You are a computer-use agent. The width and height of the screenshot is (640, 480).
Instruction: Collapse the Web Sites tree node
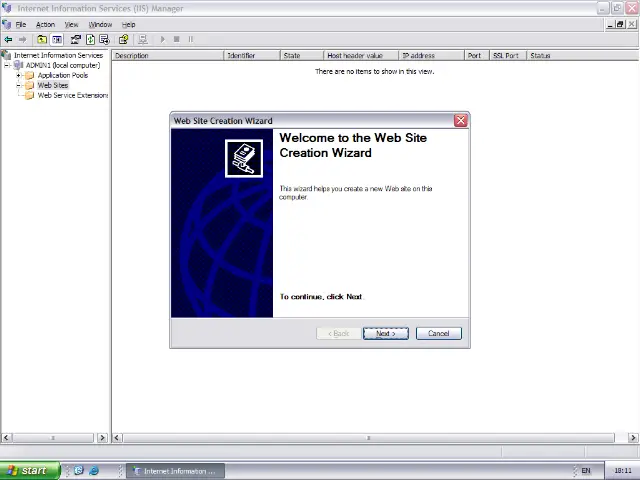[x=18, y=85]
